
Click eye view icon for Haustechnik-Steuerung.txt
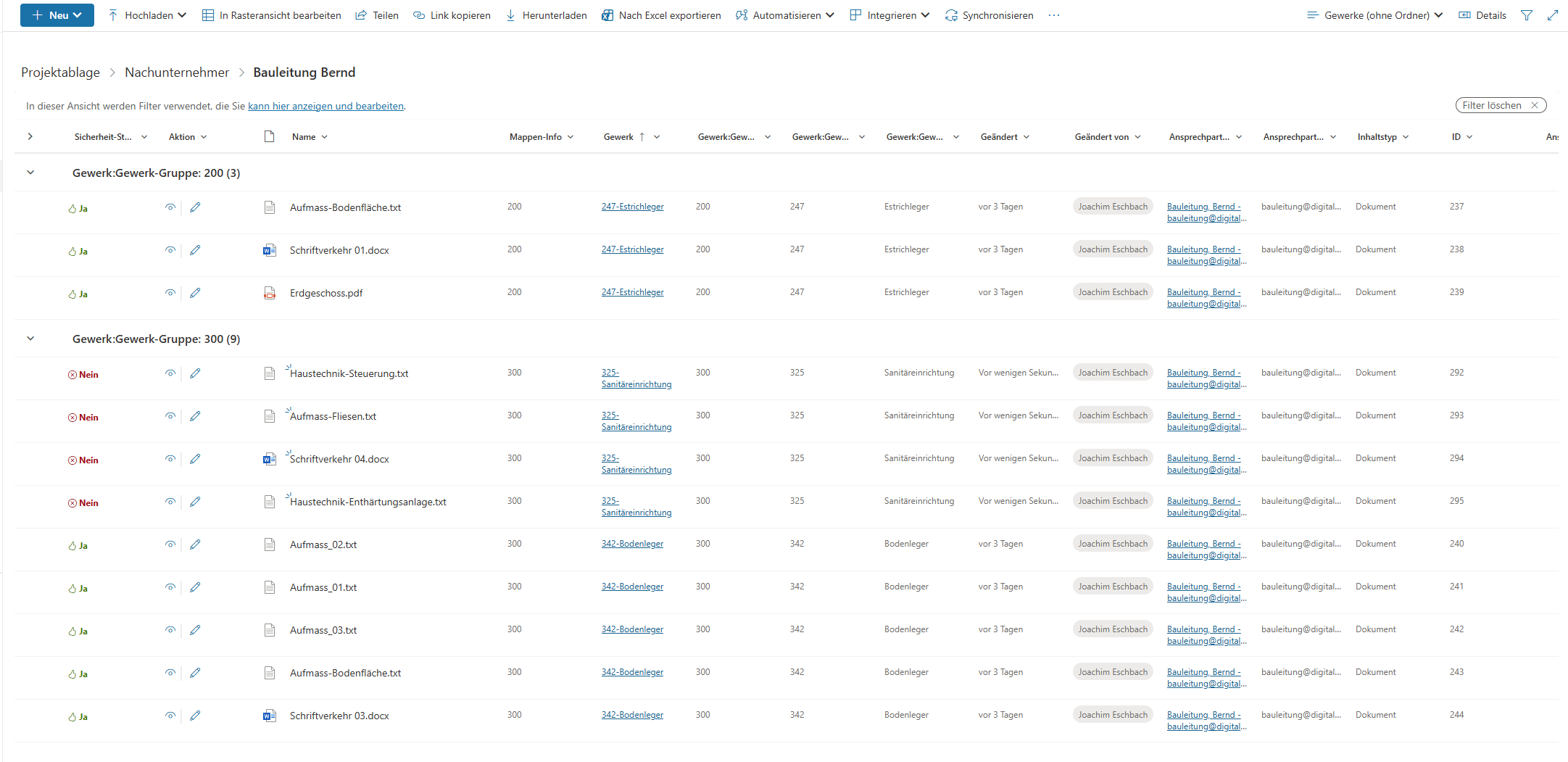pyautogui.click(x=170, y=373)
